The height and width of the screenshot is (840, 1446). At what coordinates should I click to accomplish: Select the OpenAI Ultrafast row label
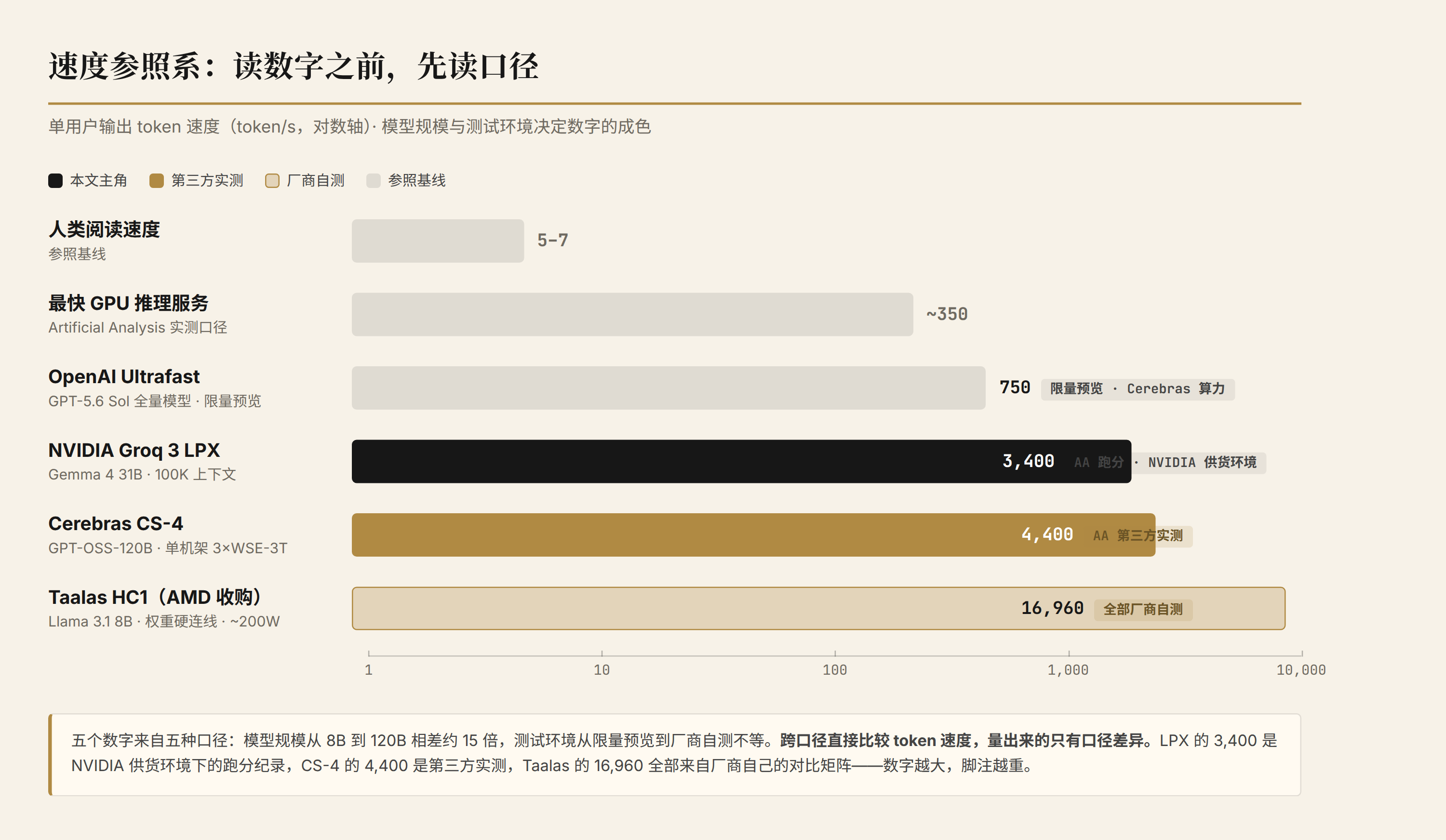124,376
